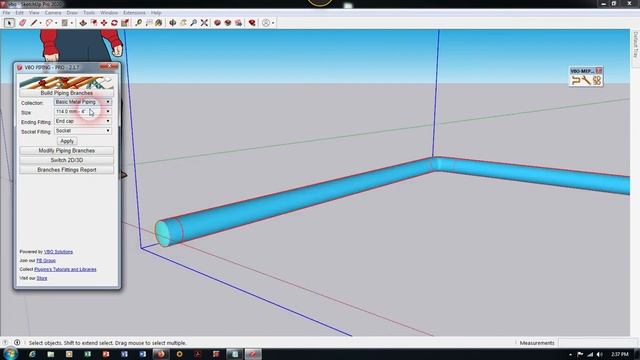Image resolution: width=640 pixels, height=360 pixels.
Task: Open the Draw menu
Action: 72,13
